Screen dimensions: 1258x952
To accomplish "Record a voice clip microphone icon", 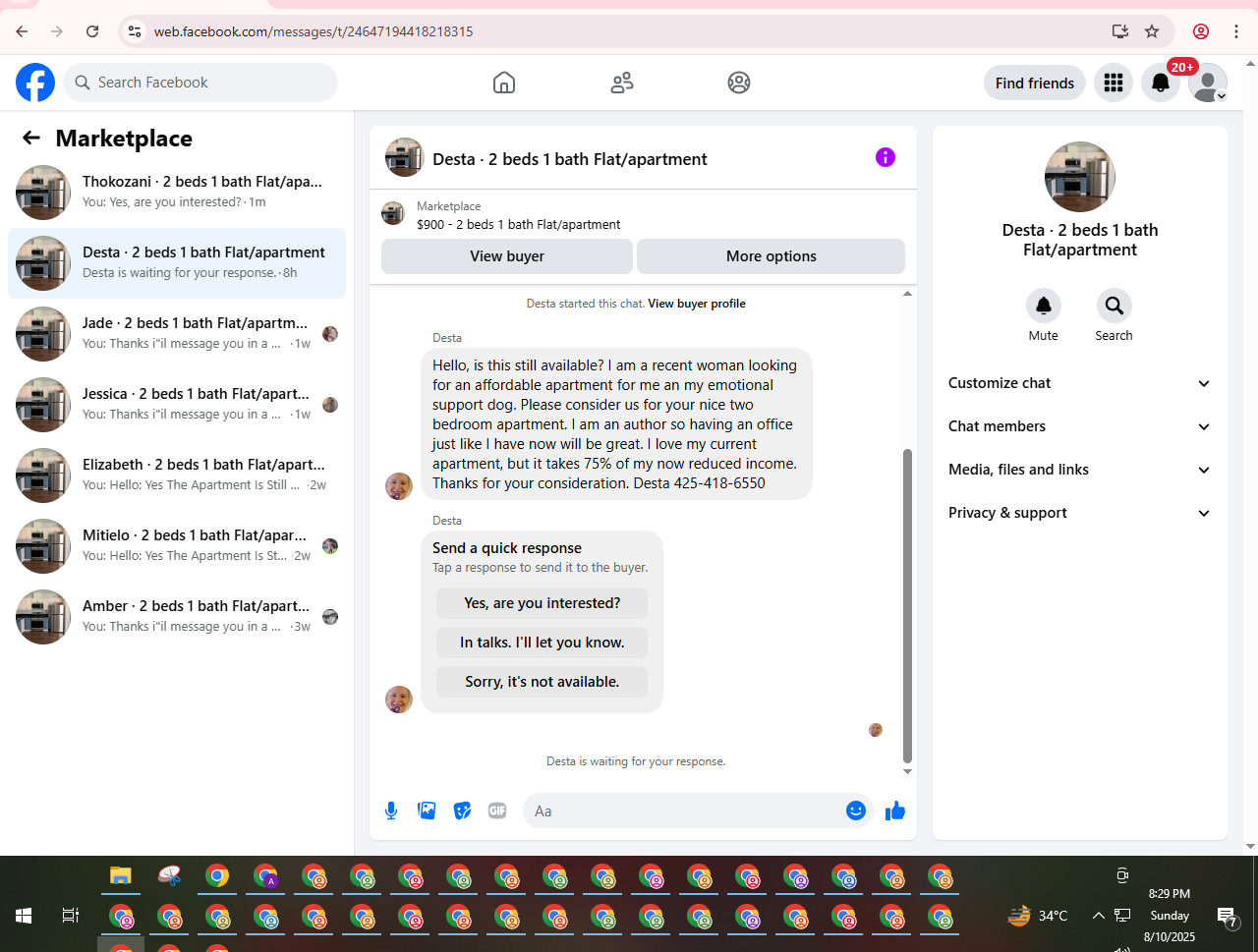I will tap(391, 811).
